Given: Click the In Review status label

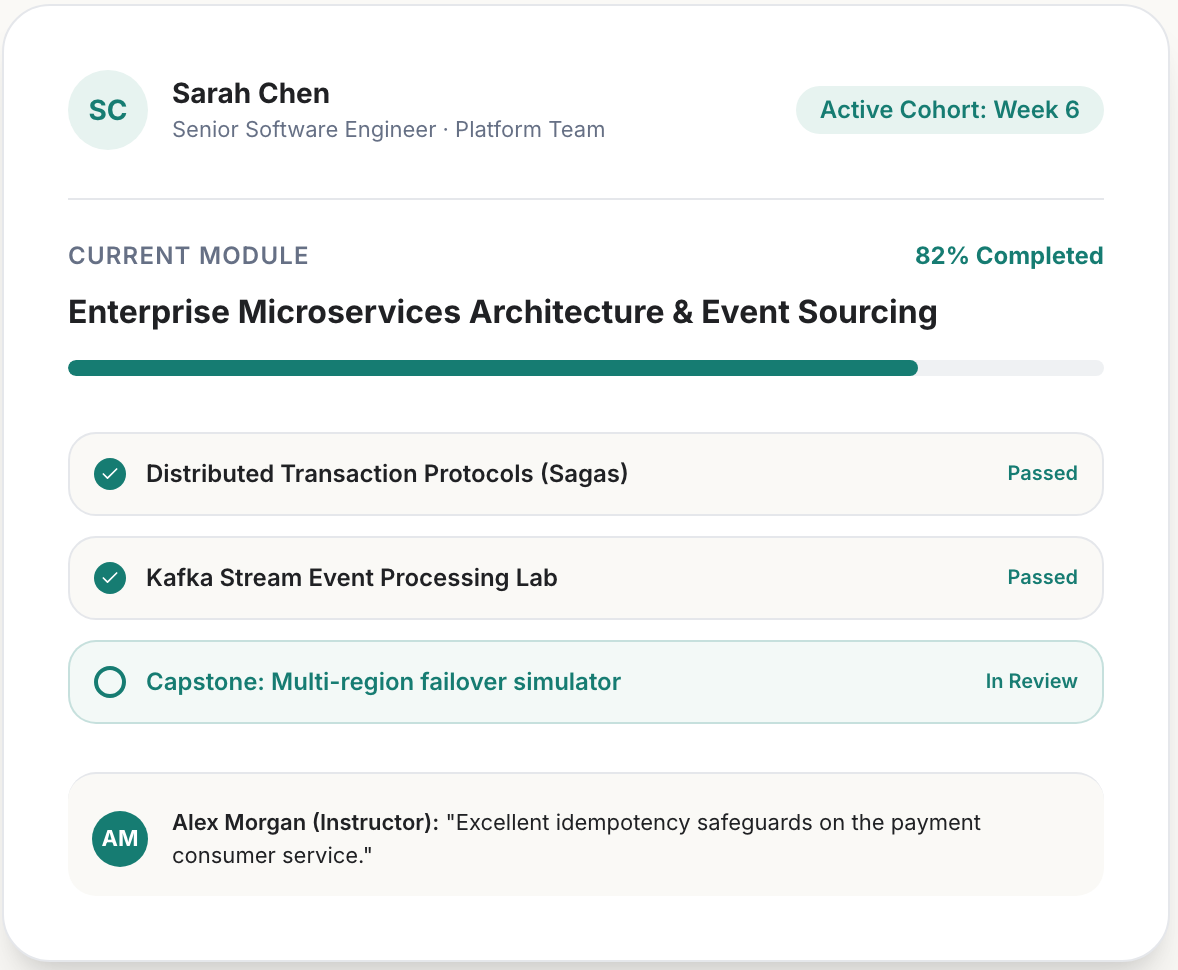Looking at the screenshot, I should [x=1032, y=681].
